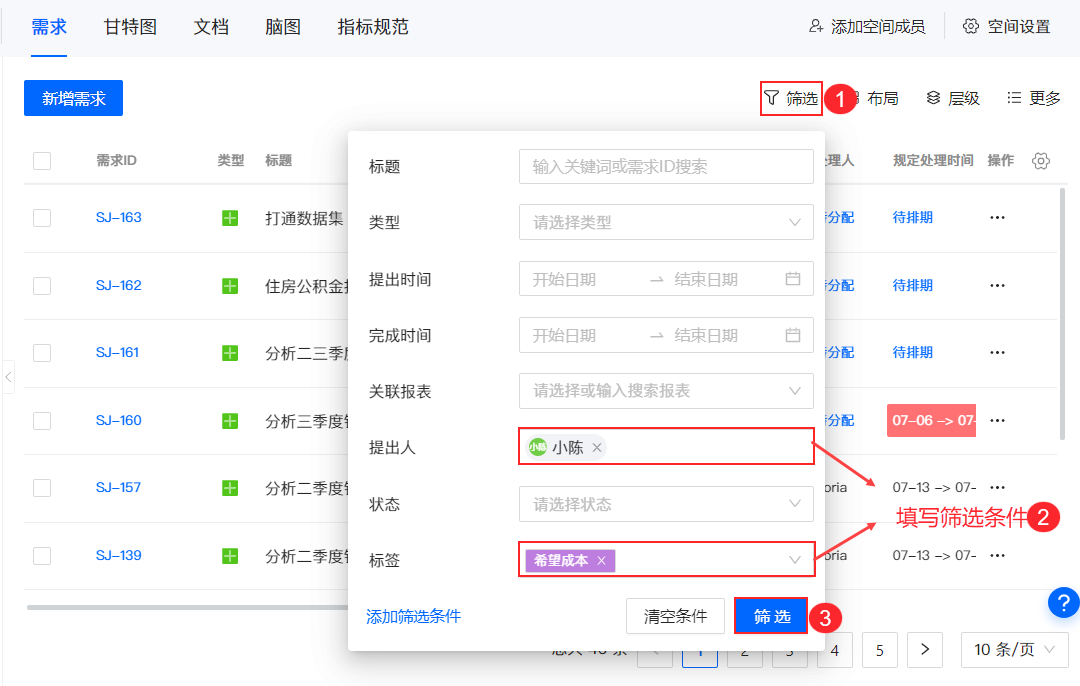
Task: Click the 添加空间成员 user icon
Action: [x=816, y=26]
